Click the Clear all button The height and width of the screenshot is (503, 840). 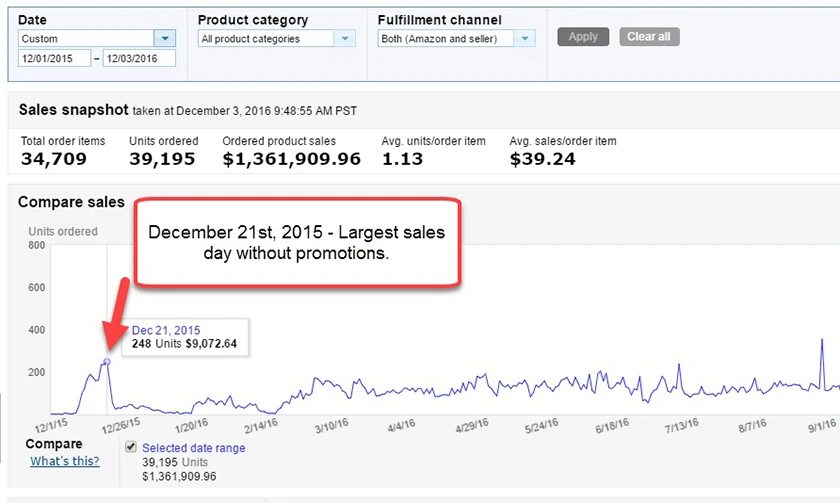coord(649,37)
